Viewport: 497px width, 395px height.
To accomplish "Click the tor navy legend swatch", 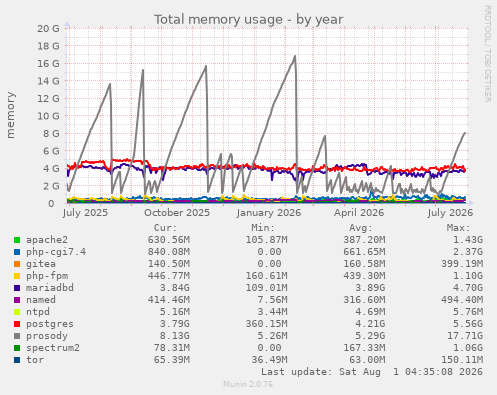I will click(x=17, y=360).
